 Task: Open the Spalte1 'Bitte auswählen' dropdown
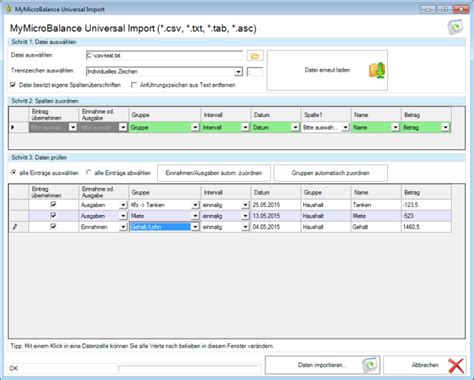point(345,127)
